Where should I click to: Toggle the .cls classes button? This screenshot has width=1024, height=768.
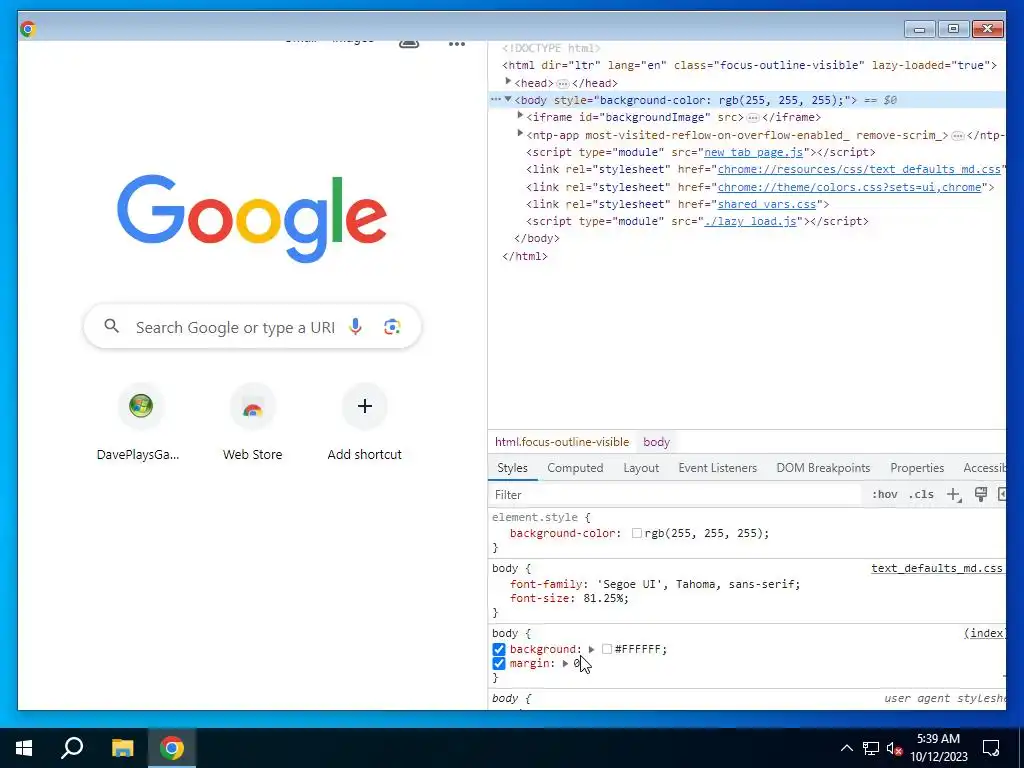[921, 494]
